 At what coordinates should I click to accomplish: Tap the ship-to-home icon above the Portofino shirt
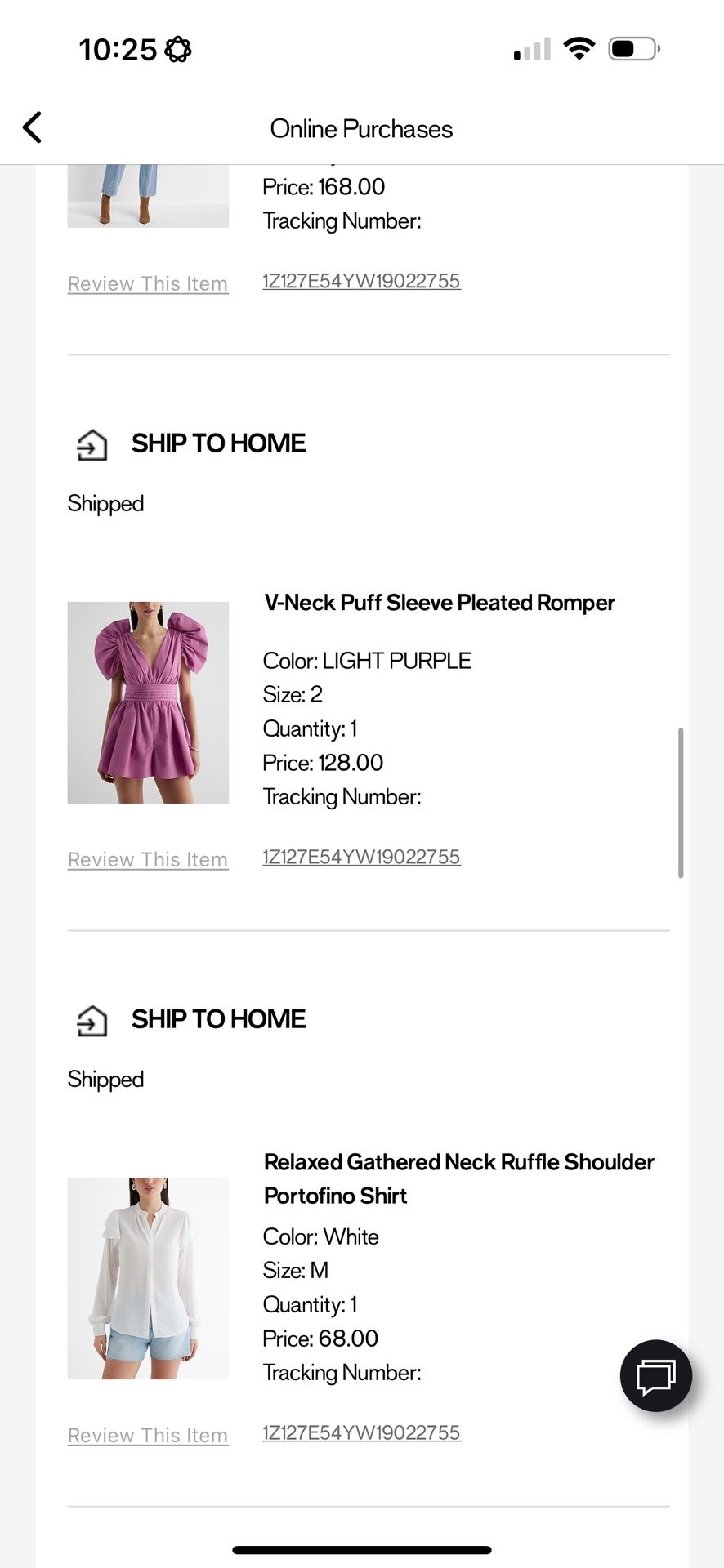pos(92,1021)
